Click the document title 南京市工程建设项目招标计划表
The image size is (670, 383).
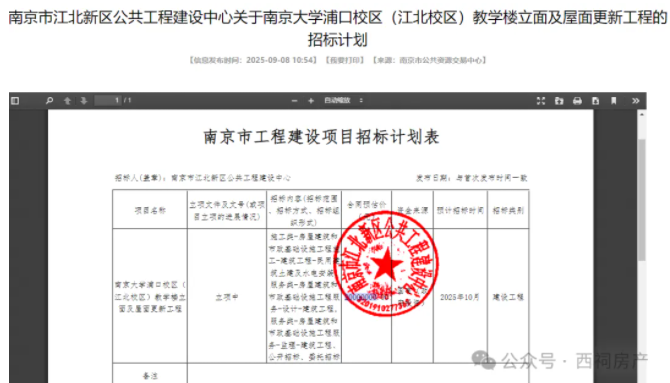[x=321, y=137]
